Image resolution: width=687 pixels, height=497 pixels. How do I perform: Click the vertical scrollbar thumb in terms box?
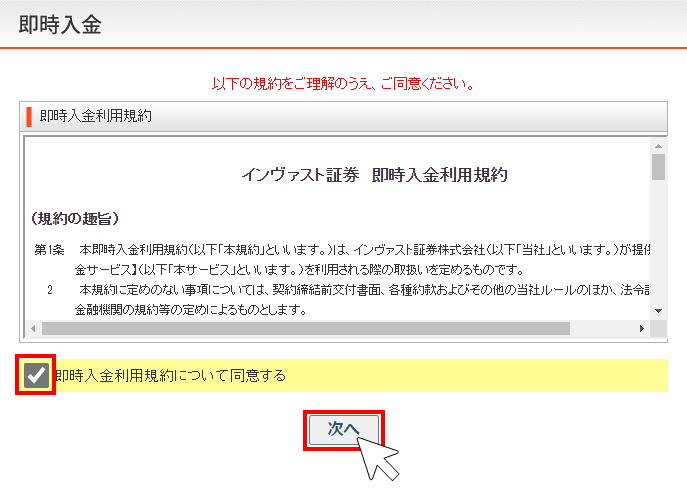658,167
